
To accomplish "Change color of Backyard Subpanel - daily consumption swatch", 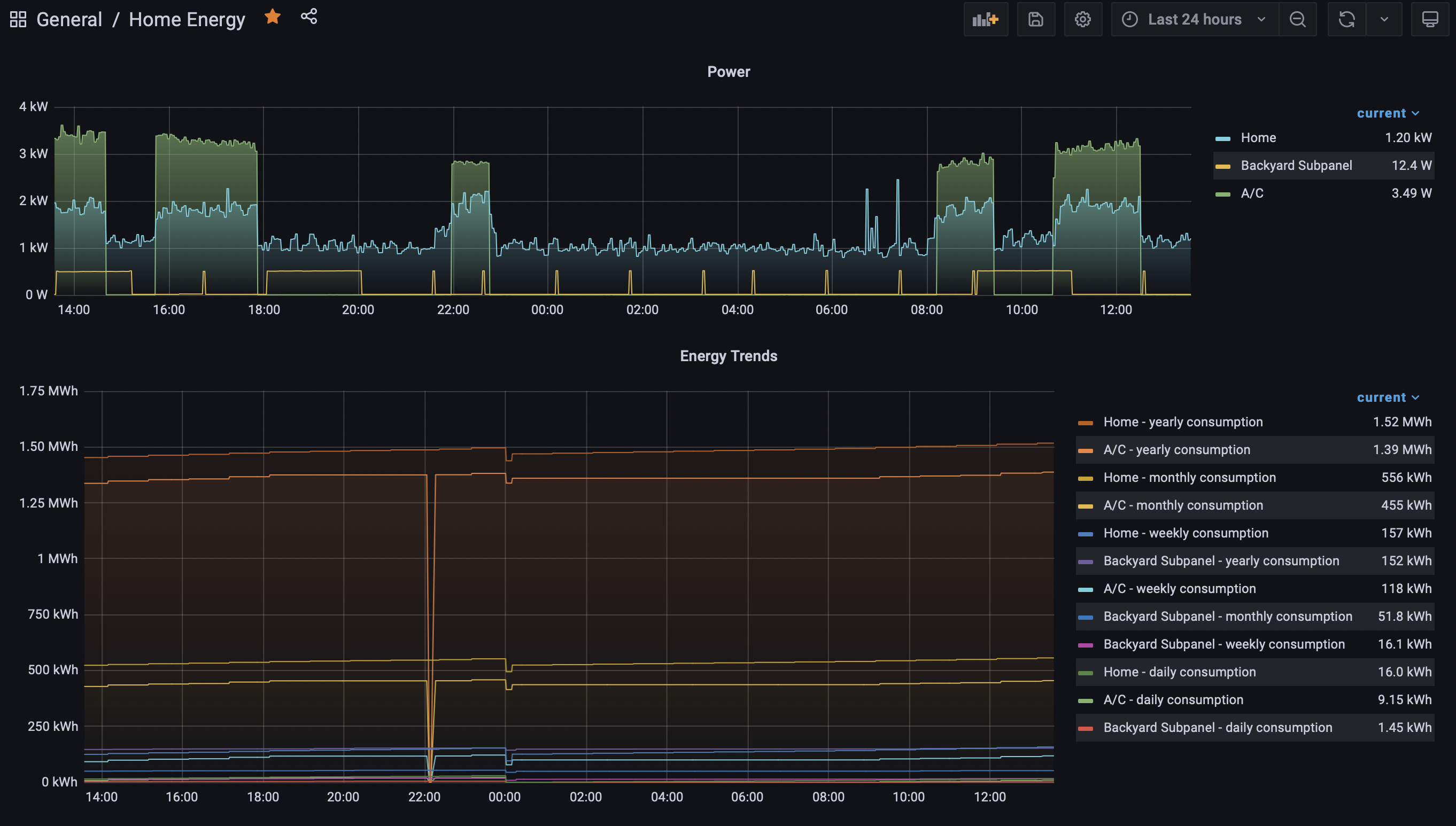I will click(x=1085, y=729).
